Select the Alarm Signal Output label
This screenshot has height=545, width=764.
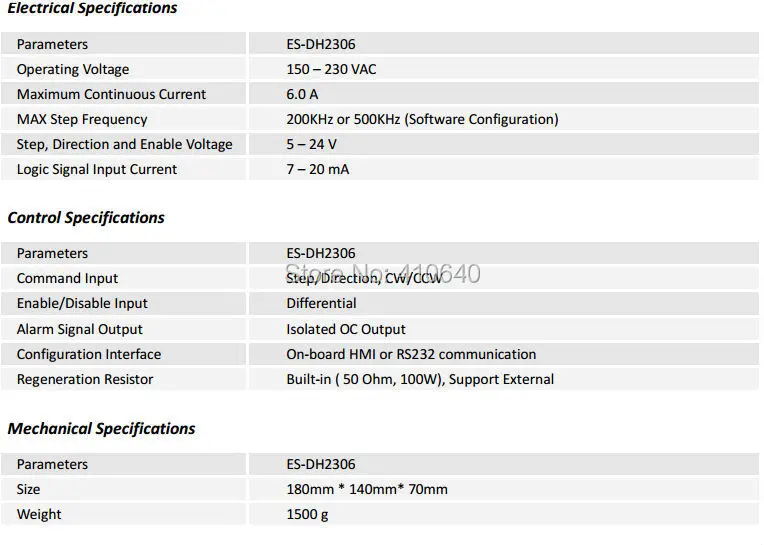80,329
